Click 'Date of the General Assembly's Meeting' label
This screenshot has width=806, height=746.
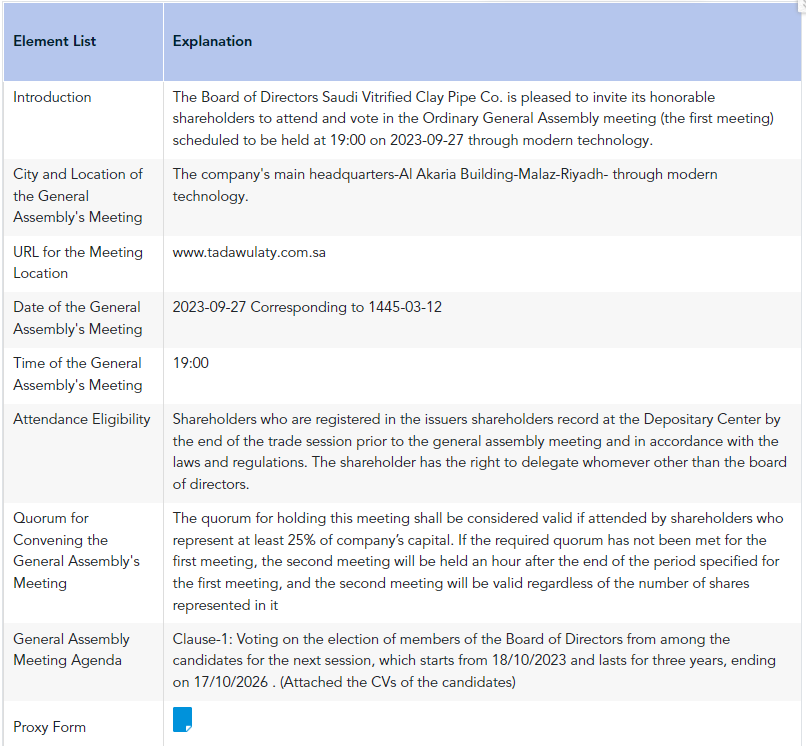click(x=78, y=318)
